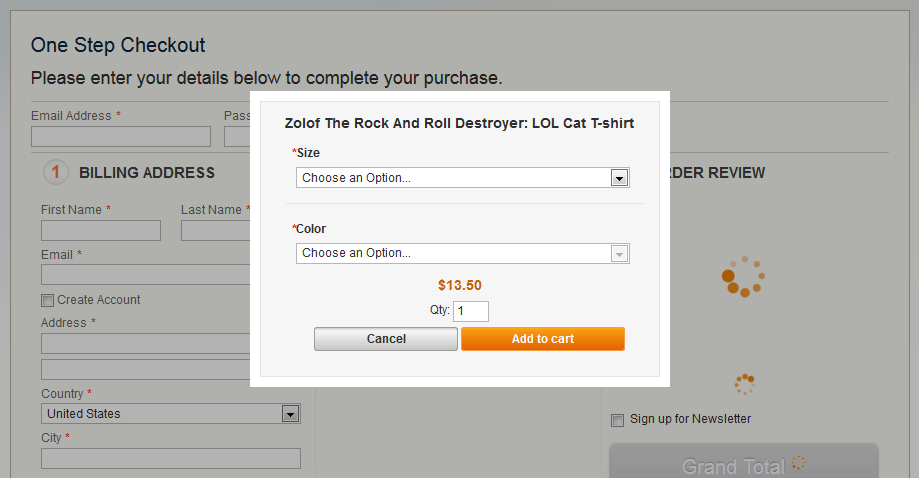
Task: Click the First Name input field
Action: tap(101, 231)
